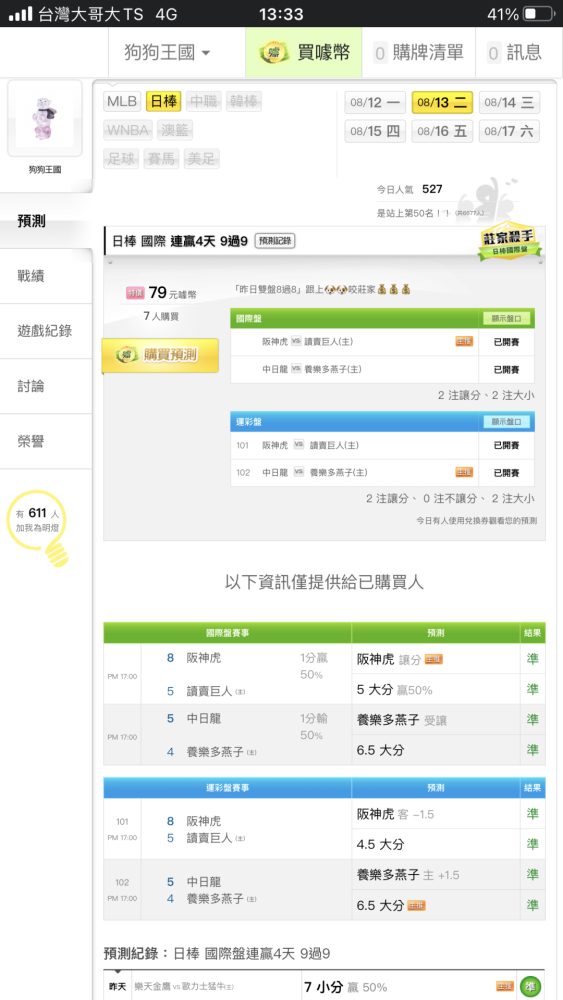Click the 狗狗王國 profile avatar
563x1000 pixels.
[45, 119]
